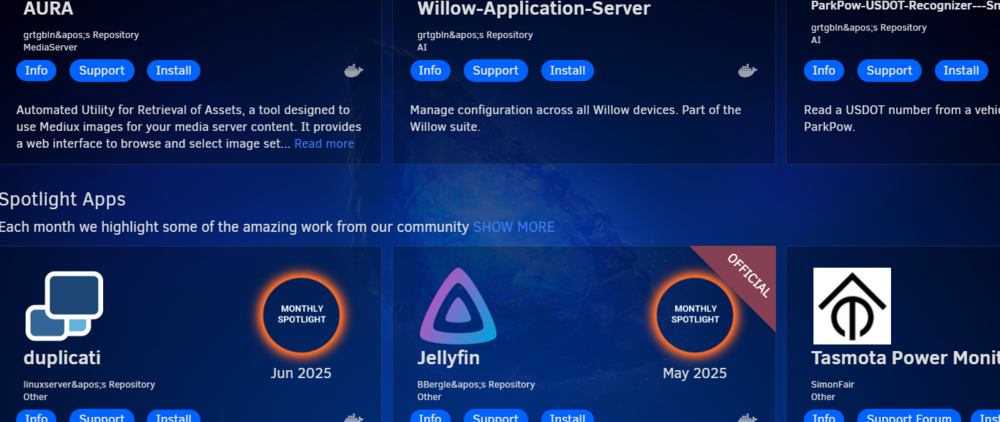Open Support for AURA
The image size is (1000, 422).
point(102,71)
